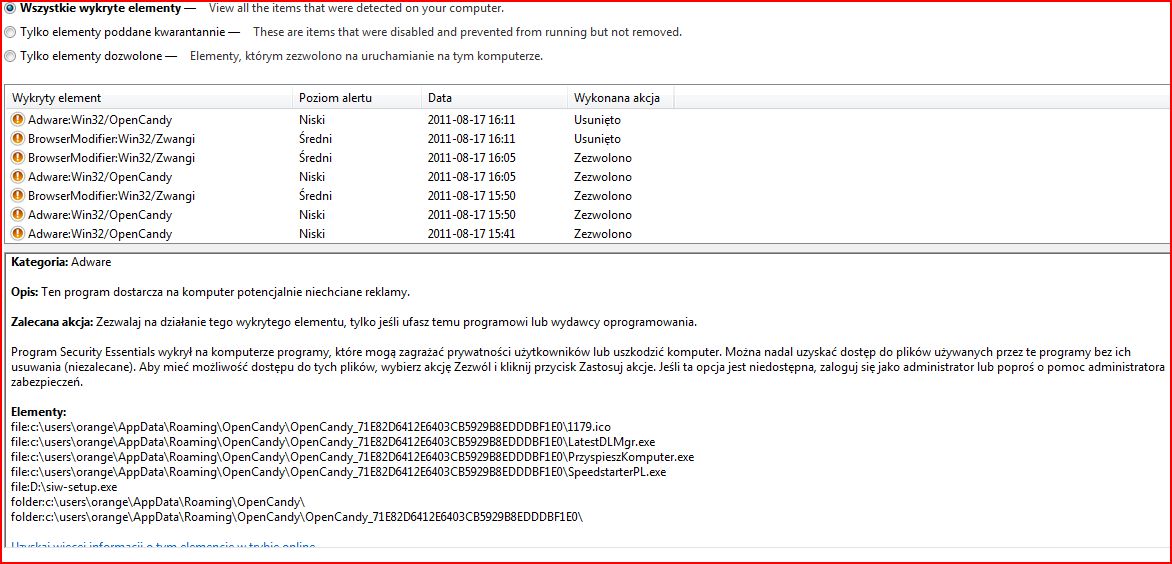The height and width of the screenshot is (564, 1172).
Task: Click alert icon of Zwangi 16:11 row
Action: [18, 138]
